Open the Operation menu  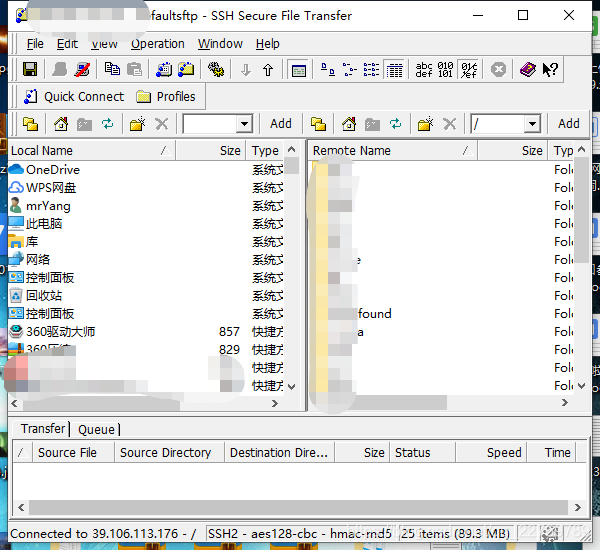(x=158, y=44)
